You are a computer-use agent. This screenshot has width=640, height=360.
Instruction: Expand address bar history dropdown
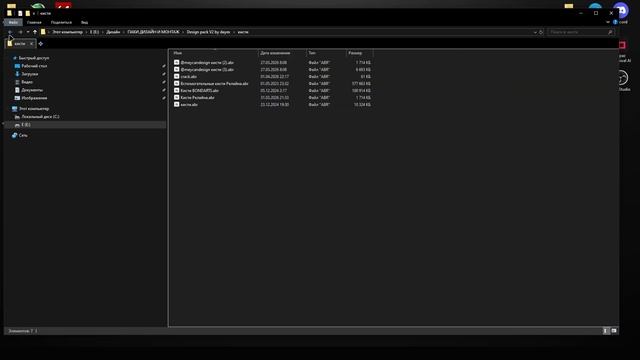point(535,32)
